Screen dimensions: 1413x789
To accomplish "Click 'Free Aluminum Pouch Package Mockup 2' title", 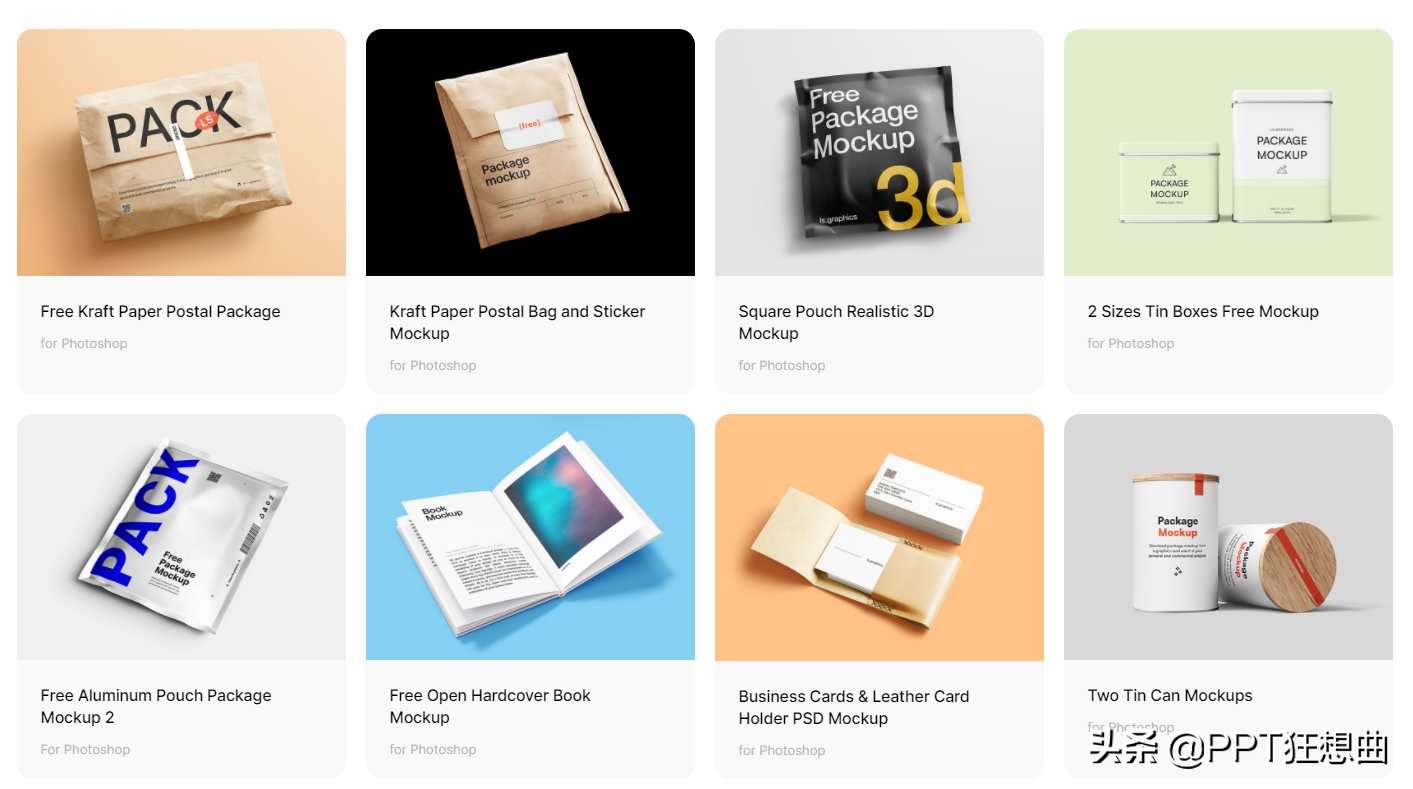I will point(156,706).
